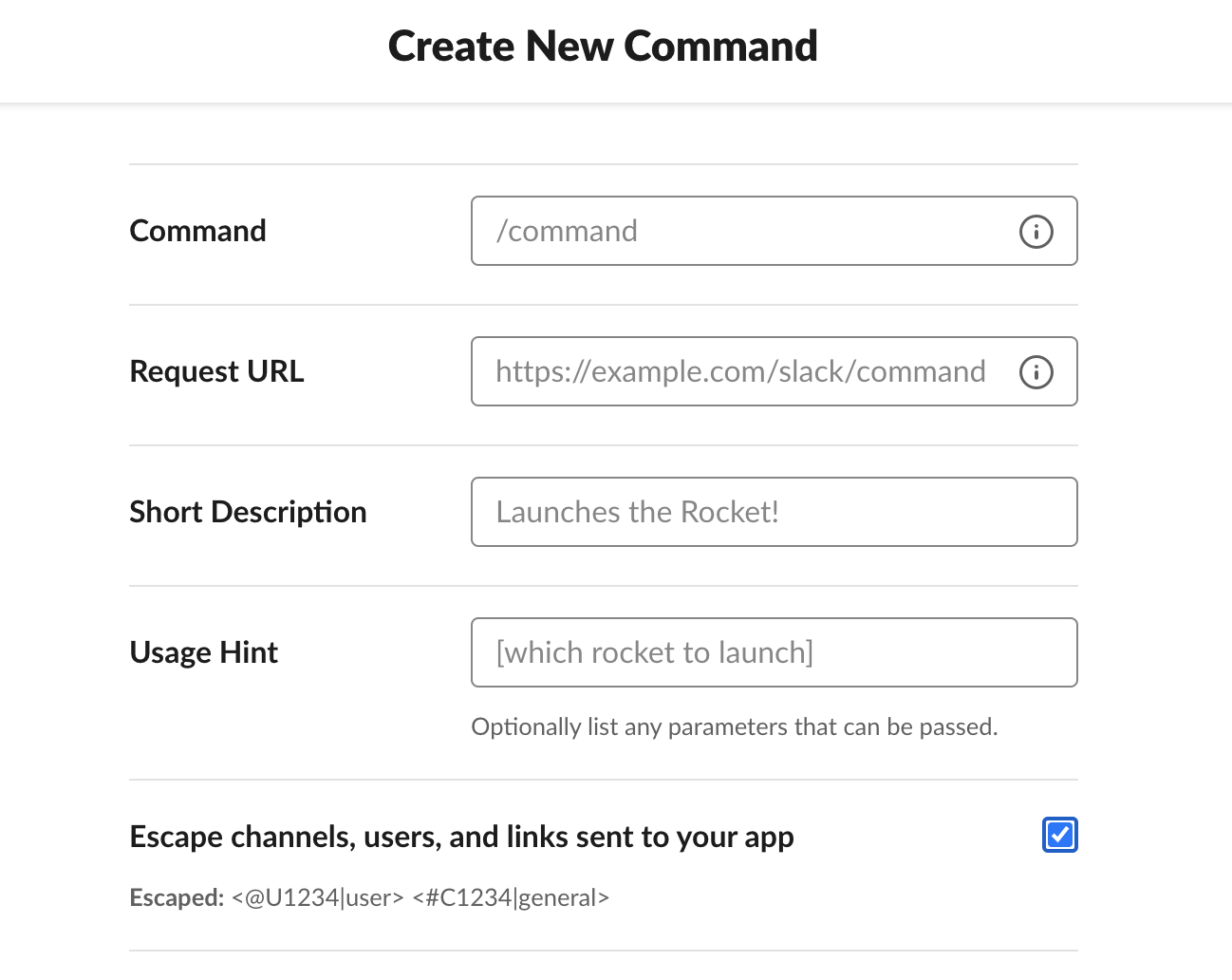Focus the Request URL input field
The width and height of the screenshot is (1232, 980).
(774, 371)
